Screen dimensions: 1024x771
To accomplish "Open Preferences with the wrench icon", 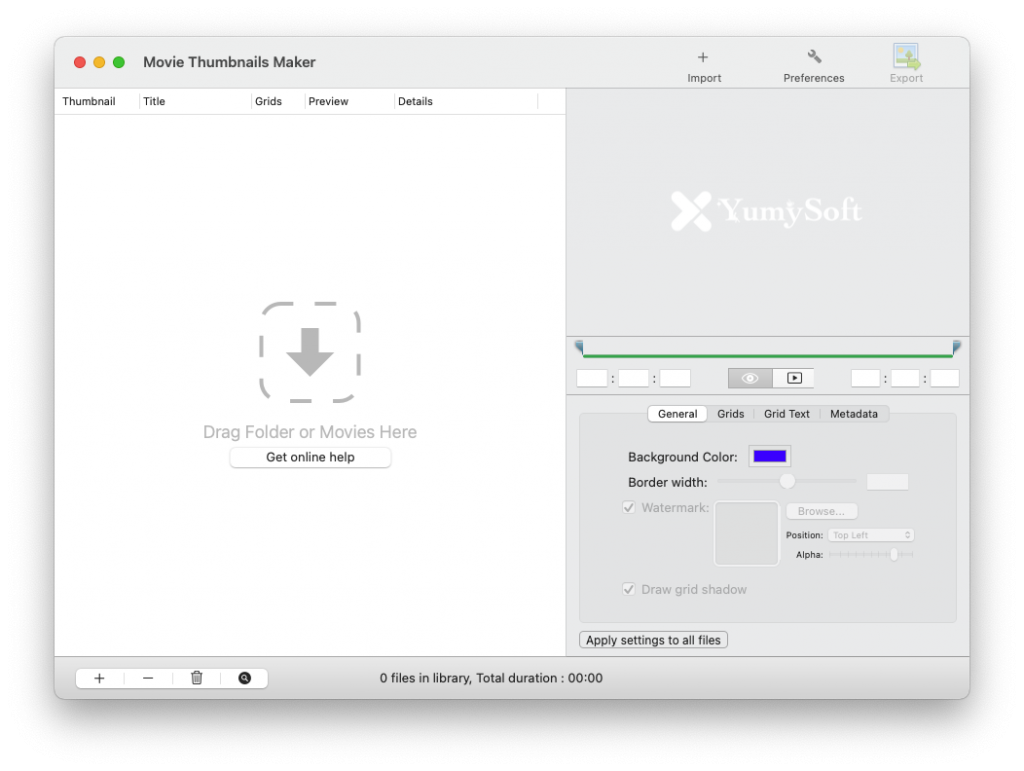I will pos(814,57).
